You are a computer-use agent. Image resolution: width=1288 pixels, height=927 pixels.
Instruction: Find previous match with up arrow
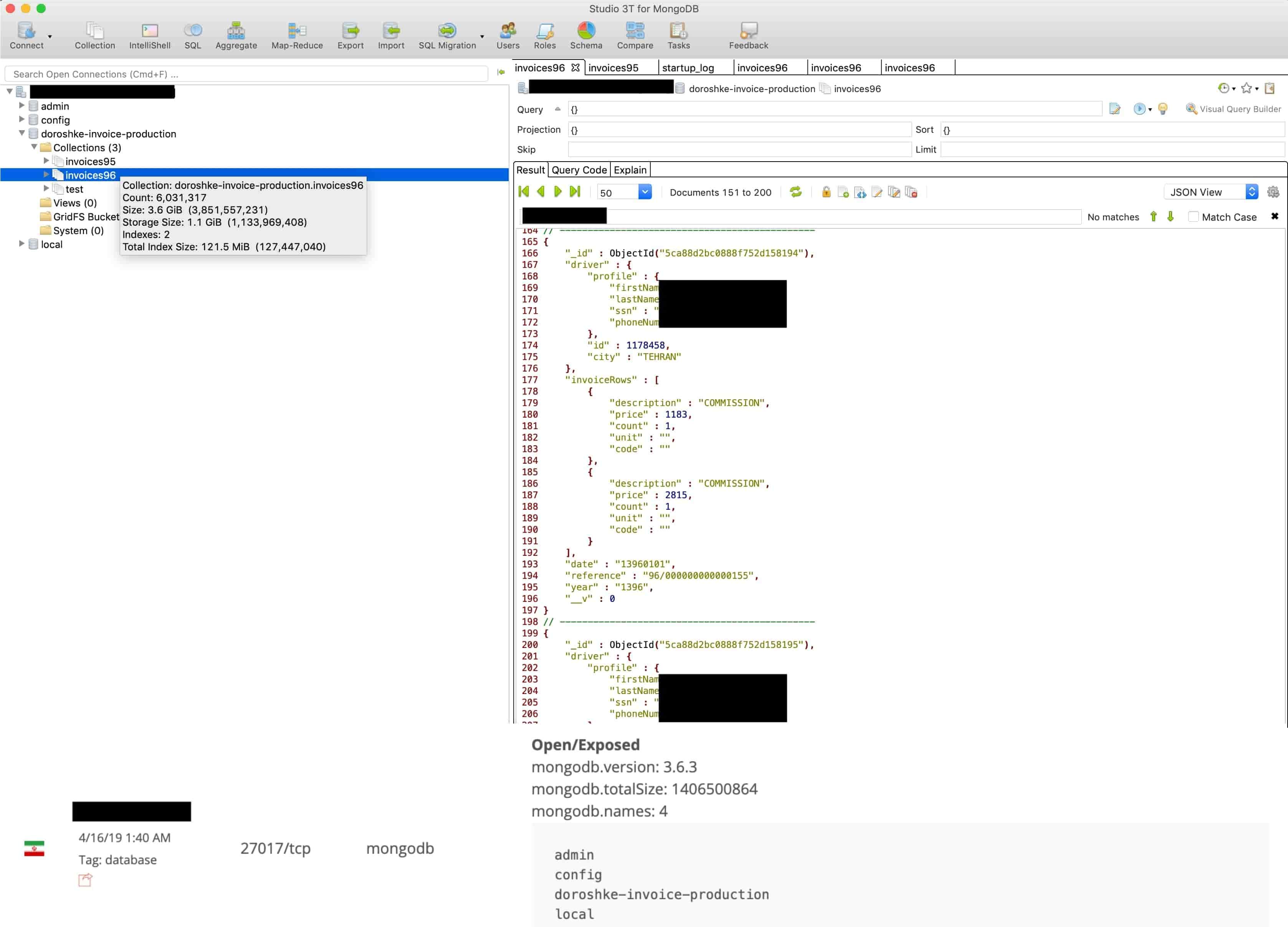click(x=1153, y=216)
